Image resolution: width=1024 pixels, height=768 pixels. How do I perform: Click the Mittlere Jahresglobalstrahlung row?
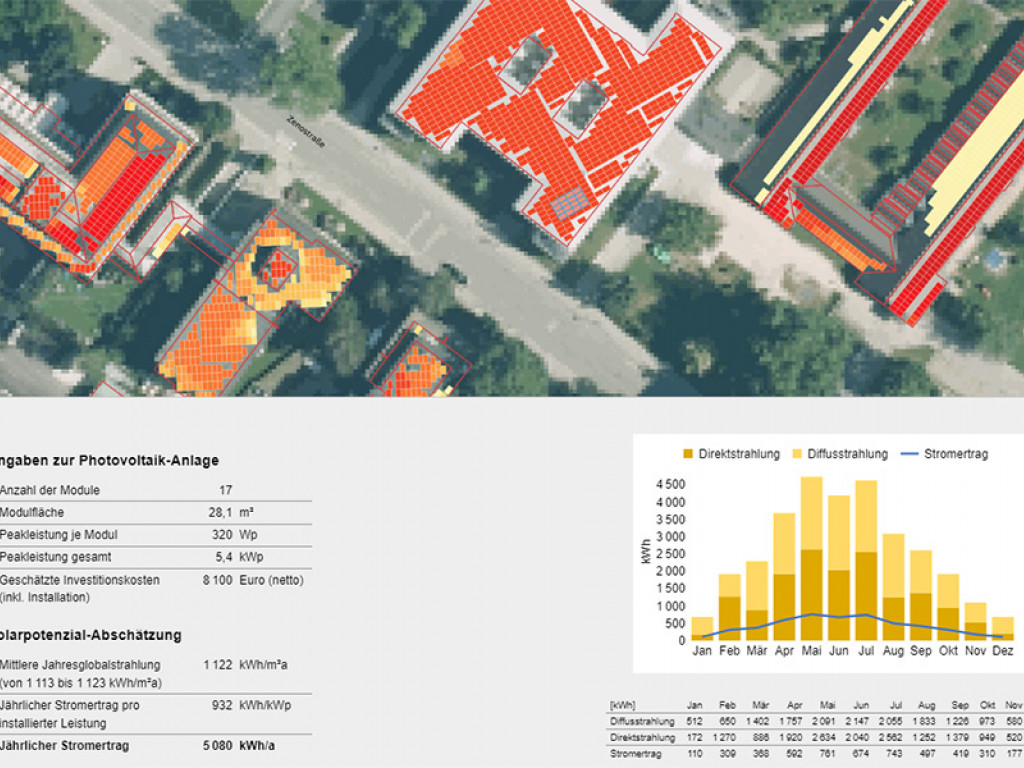click(x=150, y=672)
